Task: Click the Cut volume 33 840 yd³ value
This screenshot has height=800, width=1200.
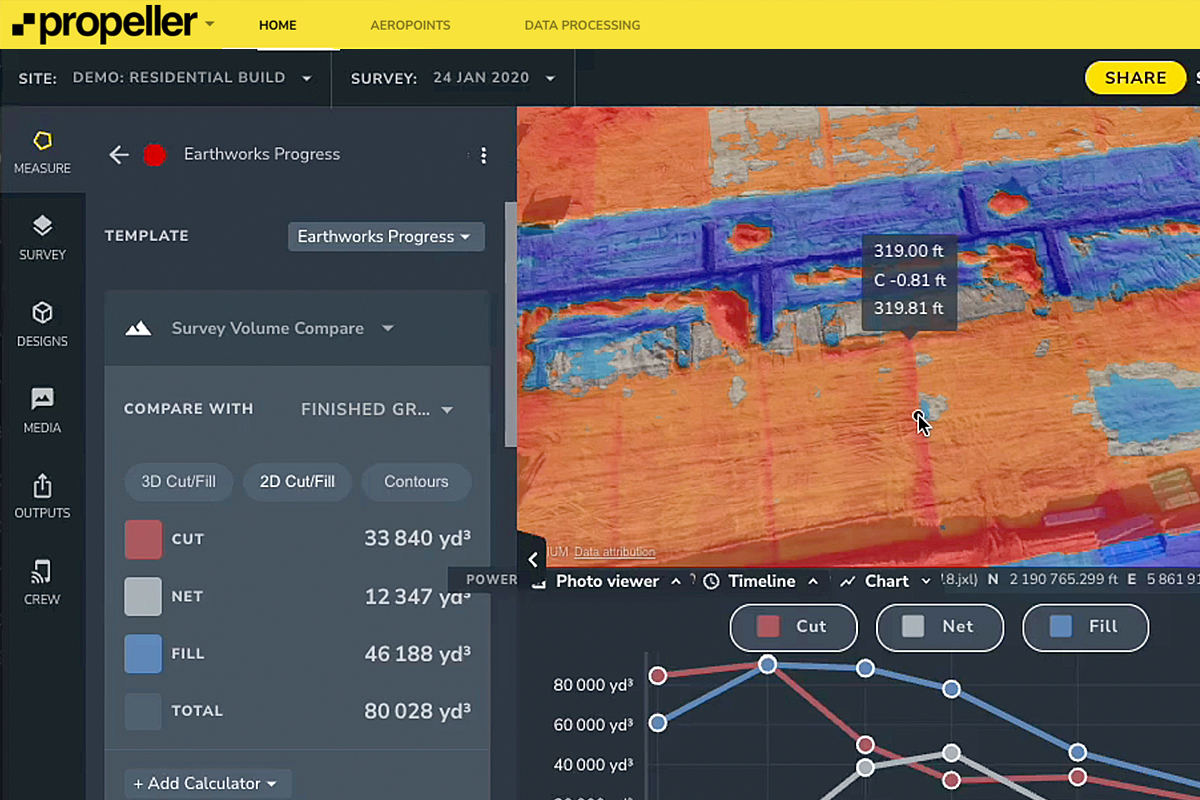Action: click(x=417, y=539)
